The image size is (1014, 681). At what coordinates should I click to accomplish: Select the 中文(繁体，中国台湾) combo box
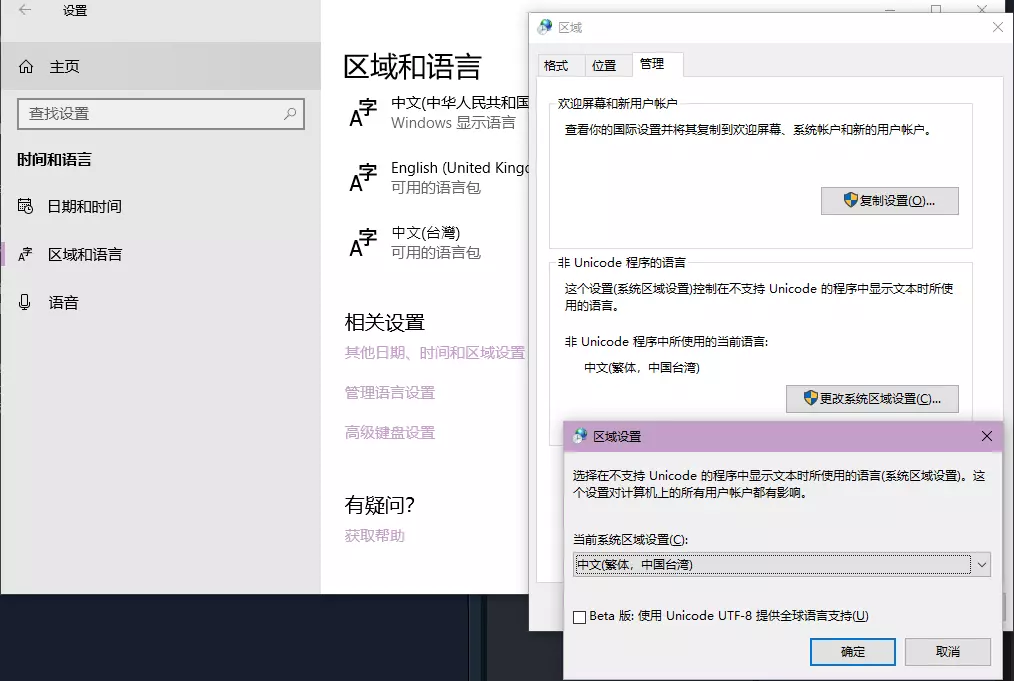tap(782, 565)
